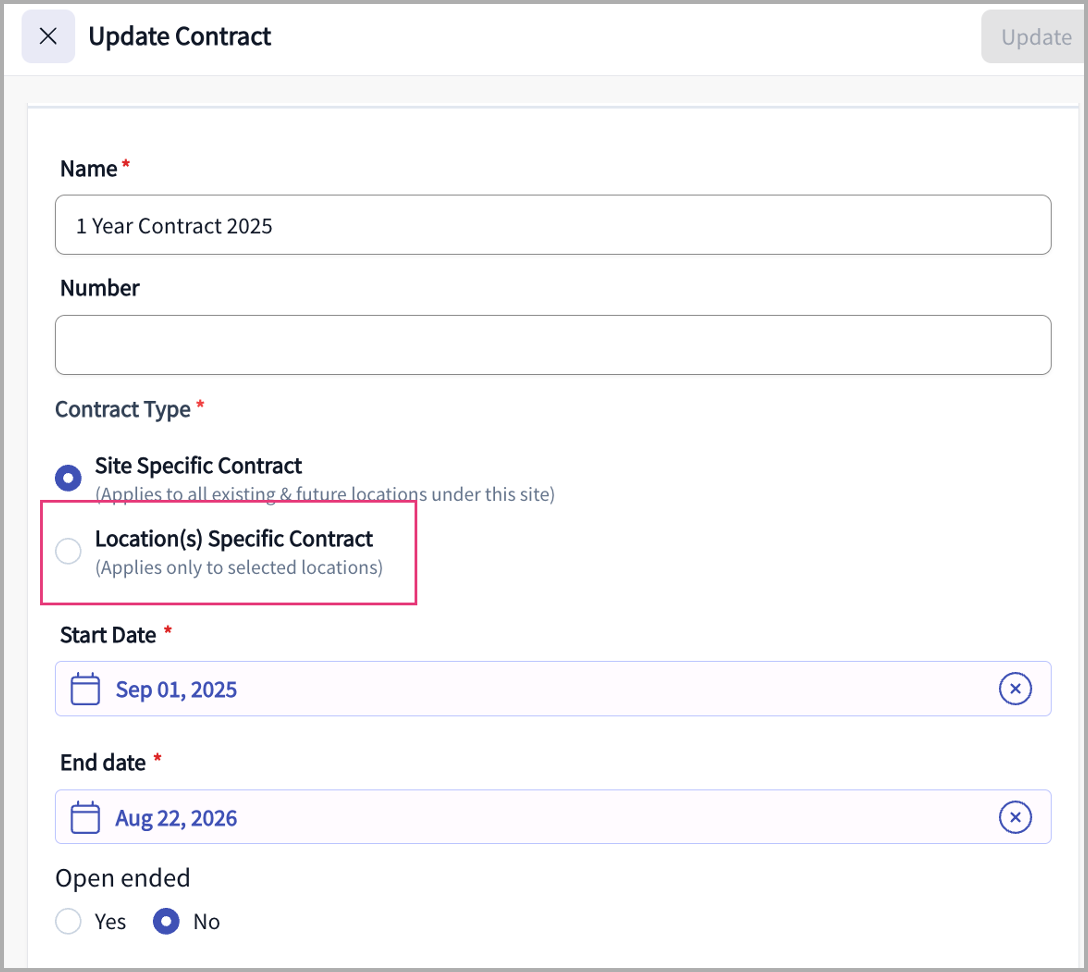
Task: Open the Start Date calendar icon
Action: point(86,689)
